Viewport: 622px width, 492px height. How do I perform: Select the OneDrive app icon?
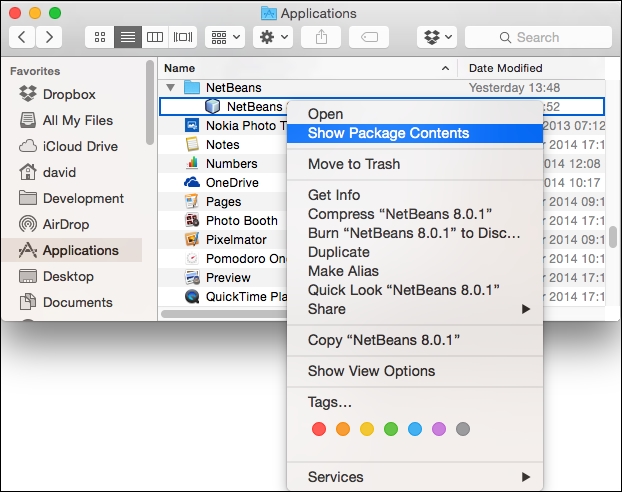coord(192,182)
